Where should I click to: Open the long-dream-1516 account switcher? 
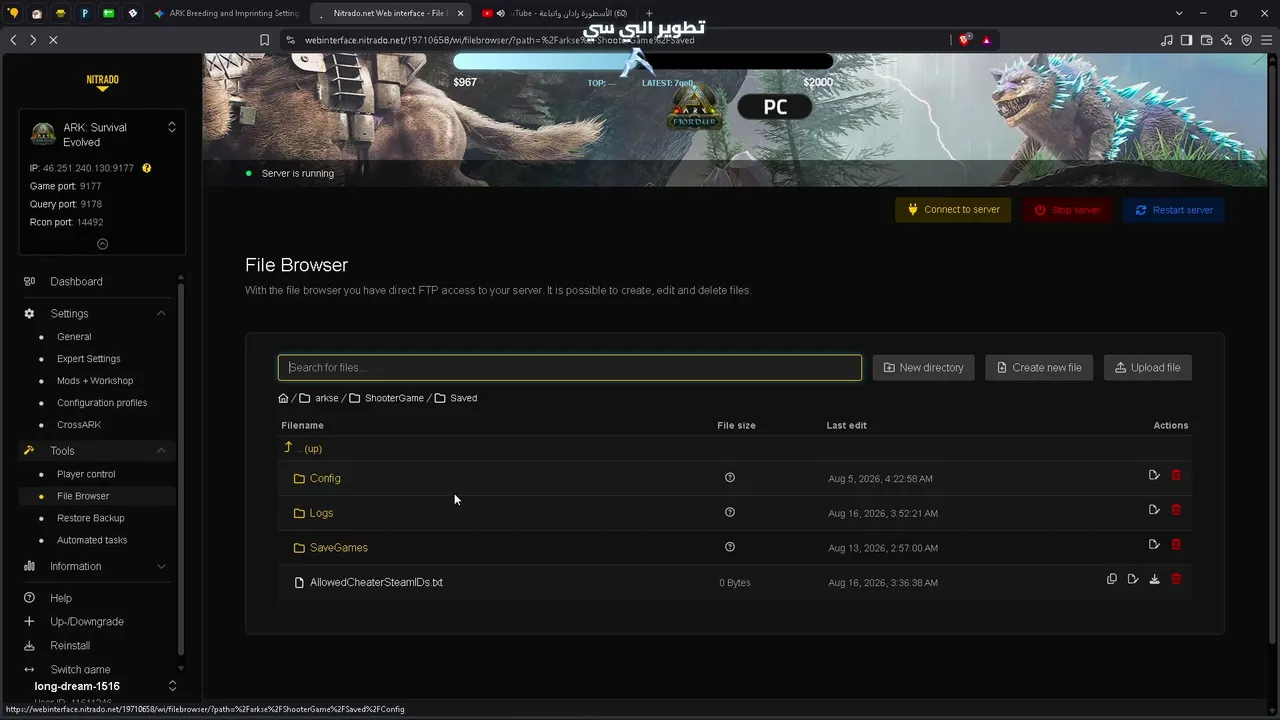pyautogui.click(x=172, y=686)
